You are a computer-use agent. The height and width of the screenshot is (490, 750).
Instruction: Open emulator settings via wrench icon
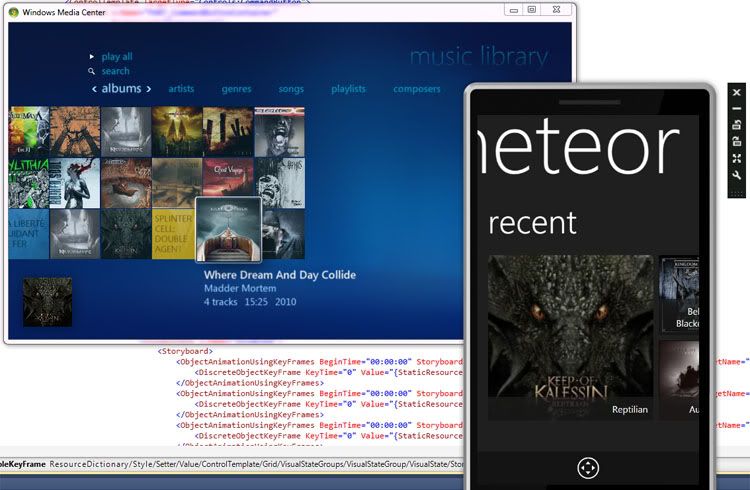pos(737,176)
